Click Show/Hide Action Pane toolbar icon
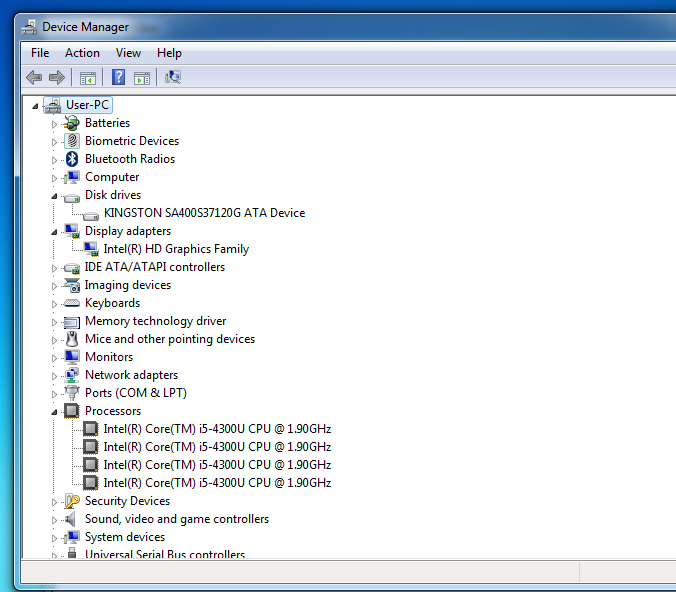The height and width of the screenshot is (592, 676). 142,78
